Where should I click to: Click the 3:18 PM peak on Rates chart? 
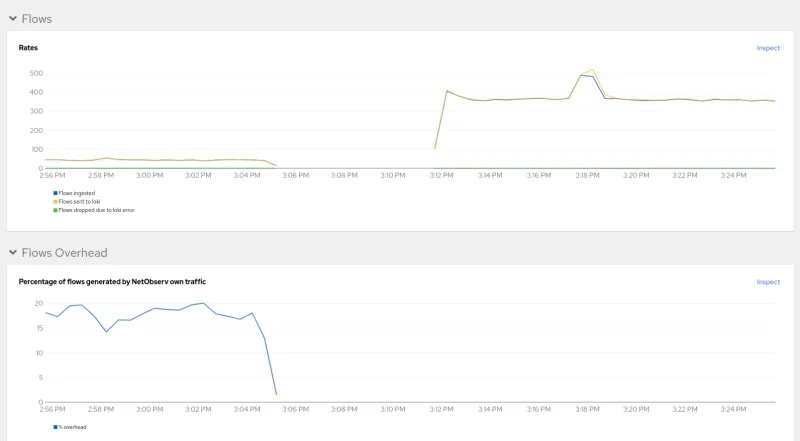(592, 70)
